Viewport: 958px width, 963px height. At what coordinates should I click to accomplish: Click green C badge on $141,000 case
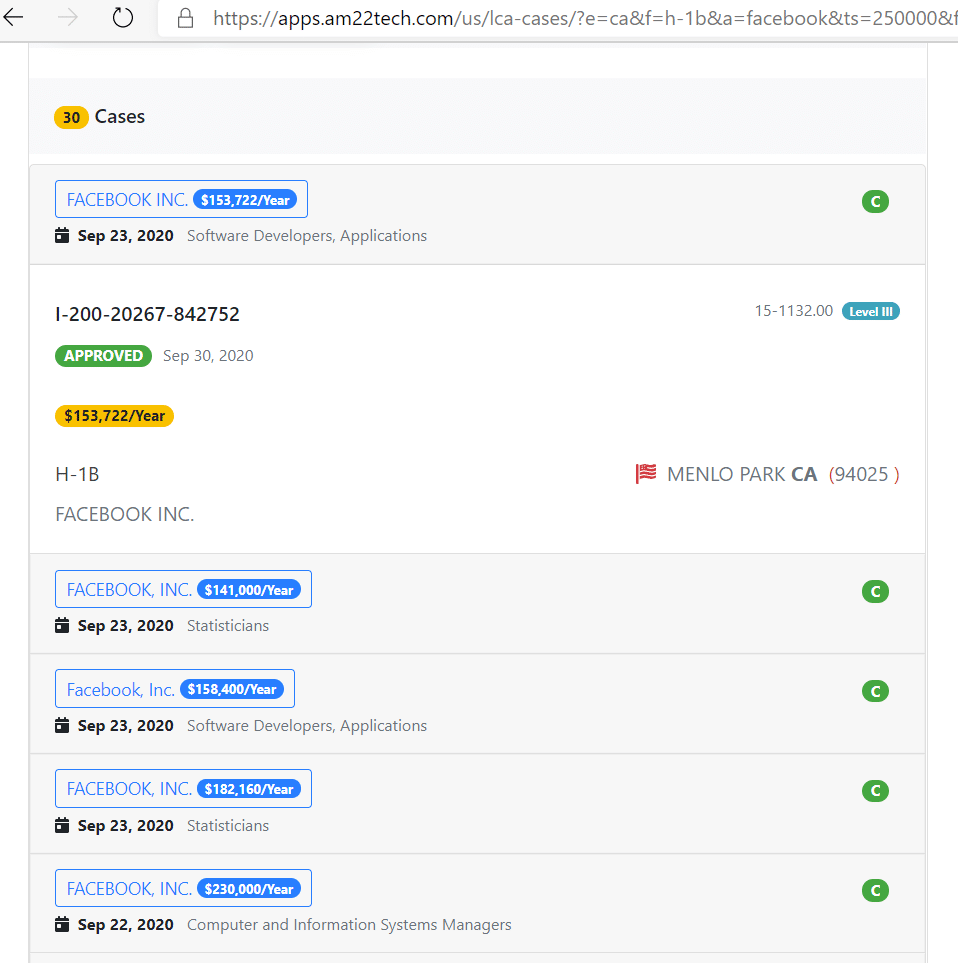coord(875,591)
